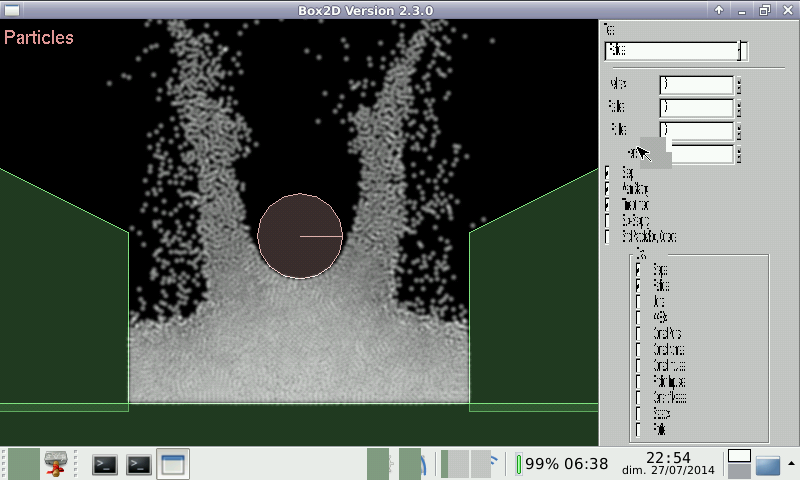This screenshot has height=480, width=800.
Task: Turn off drawing of Shapes
Action: pos(639,270)
